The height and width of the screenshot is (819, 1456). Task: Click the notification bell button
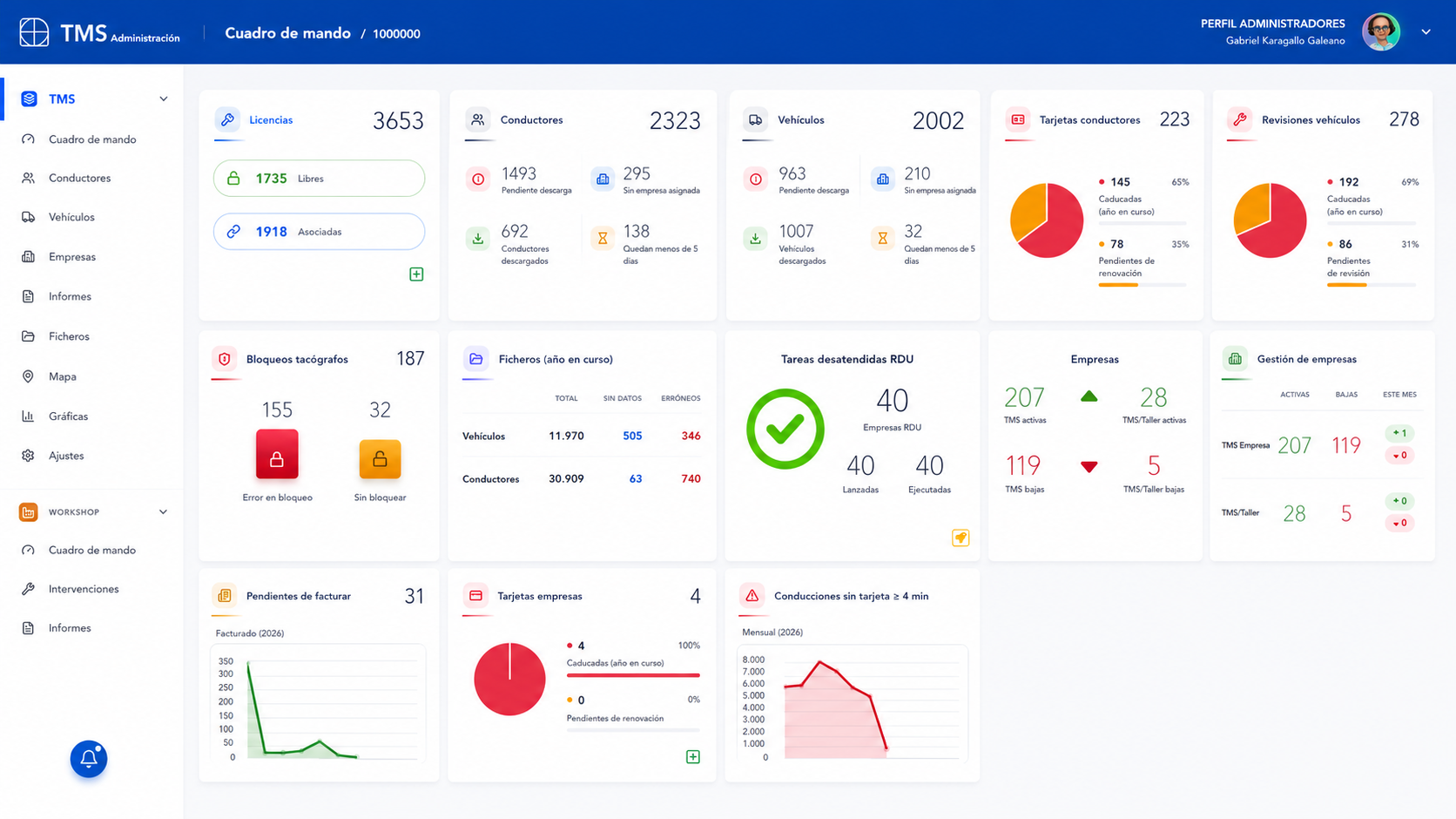(x=89, y=759)
